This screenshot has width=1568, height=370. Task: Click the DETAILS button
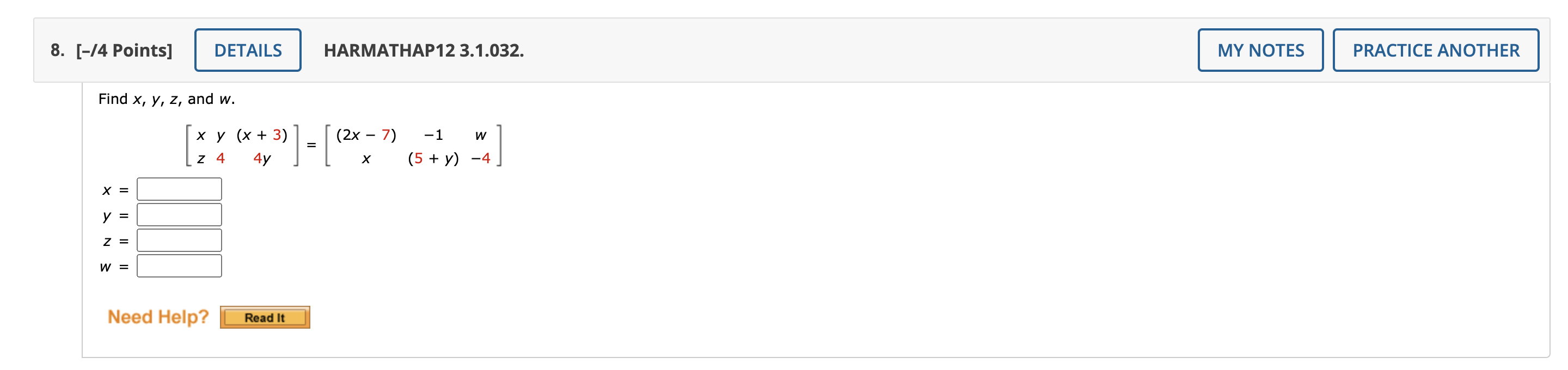[247, 50]
